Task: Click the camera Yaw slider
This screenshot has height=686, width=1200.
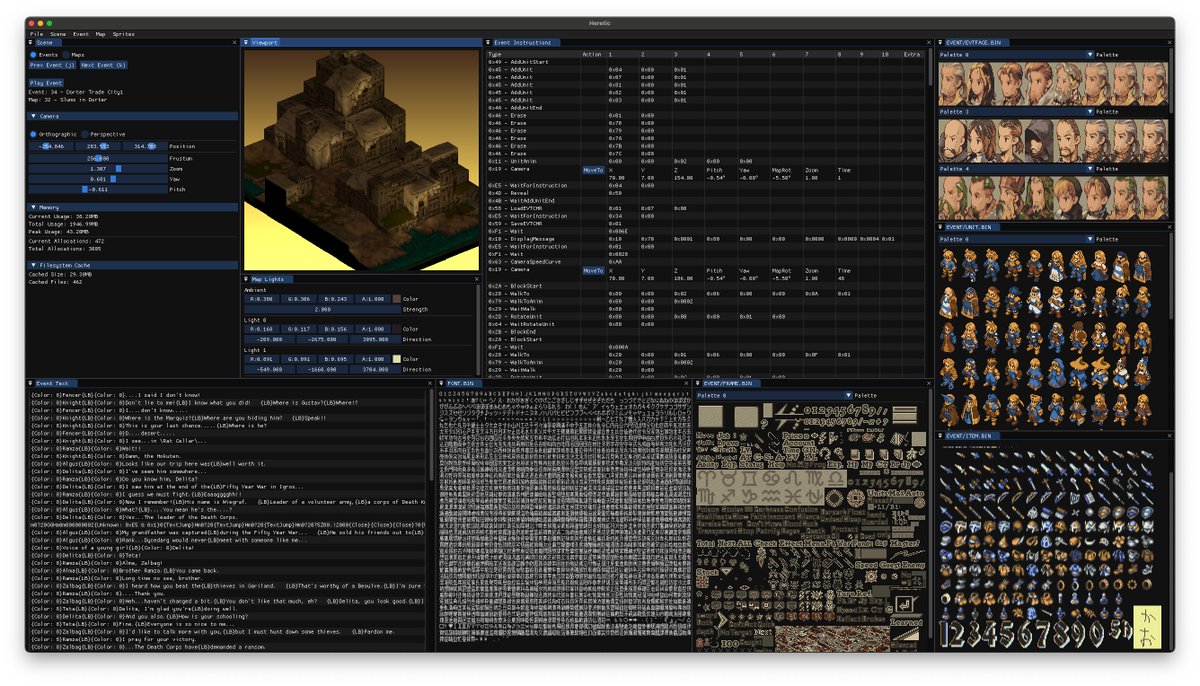Action: coord(98,179)
